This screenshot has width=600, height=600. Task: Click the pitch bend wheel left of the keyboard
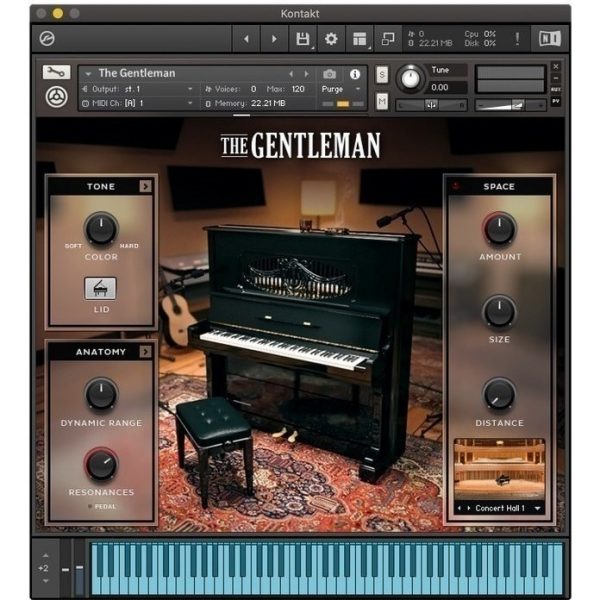[65, 569]
